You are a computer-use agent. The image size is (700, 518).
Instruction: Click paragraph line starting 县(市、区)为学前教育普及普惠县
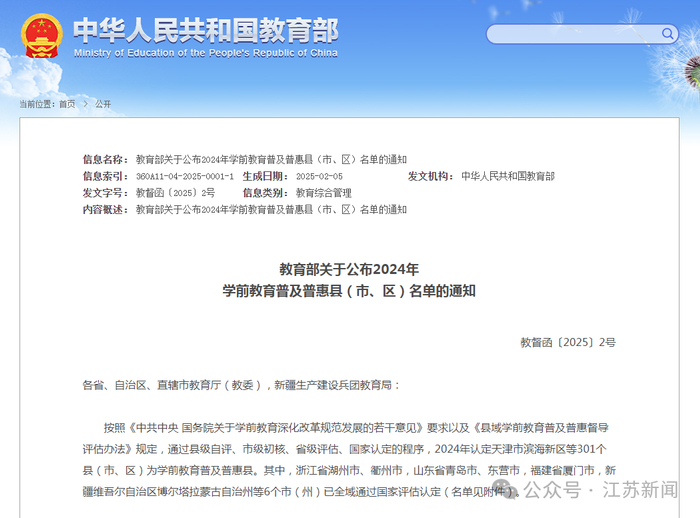[349, 470]
